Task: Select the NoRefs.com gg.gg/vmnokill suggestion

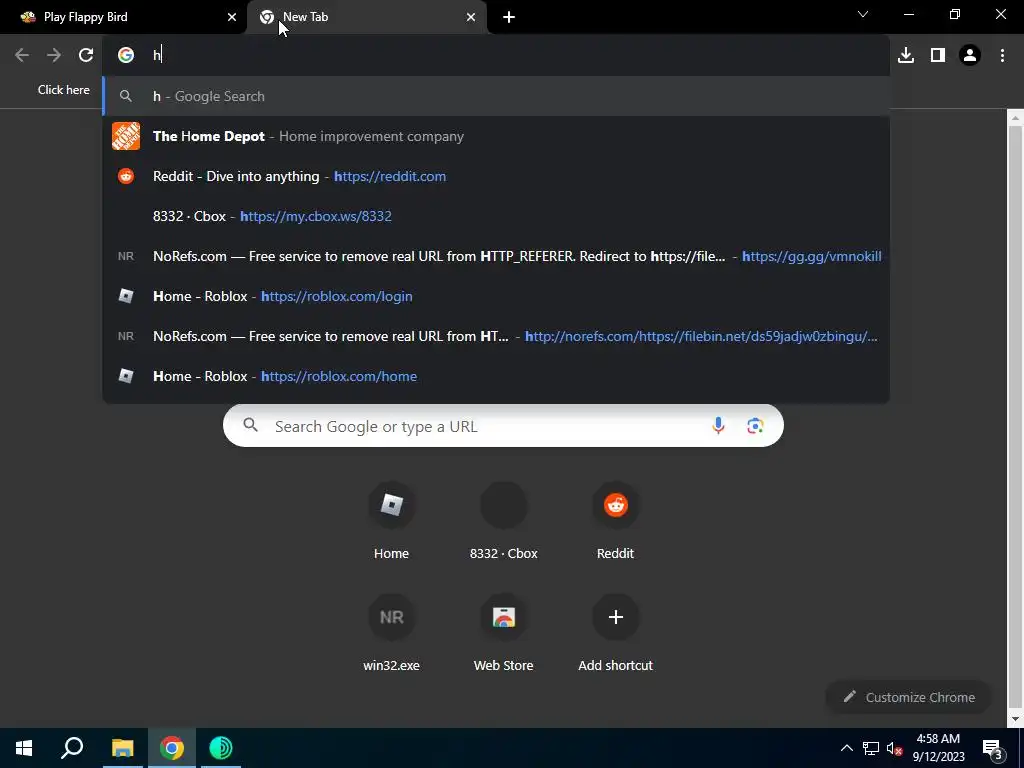Action: tap(496, 256)
